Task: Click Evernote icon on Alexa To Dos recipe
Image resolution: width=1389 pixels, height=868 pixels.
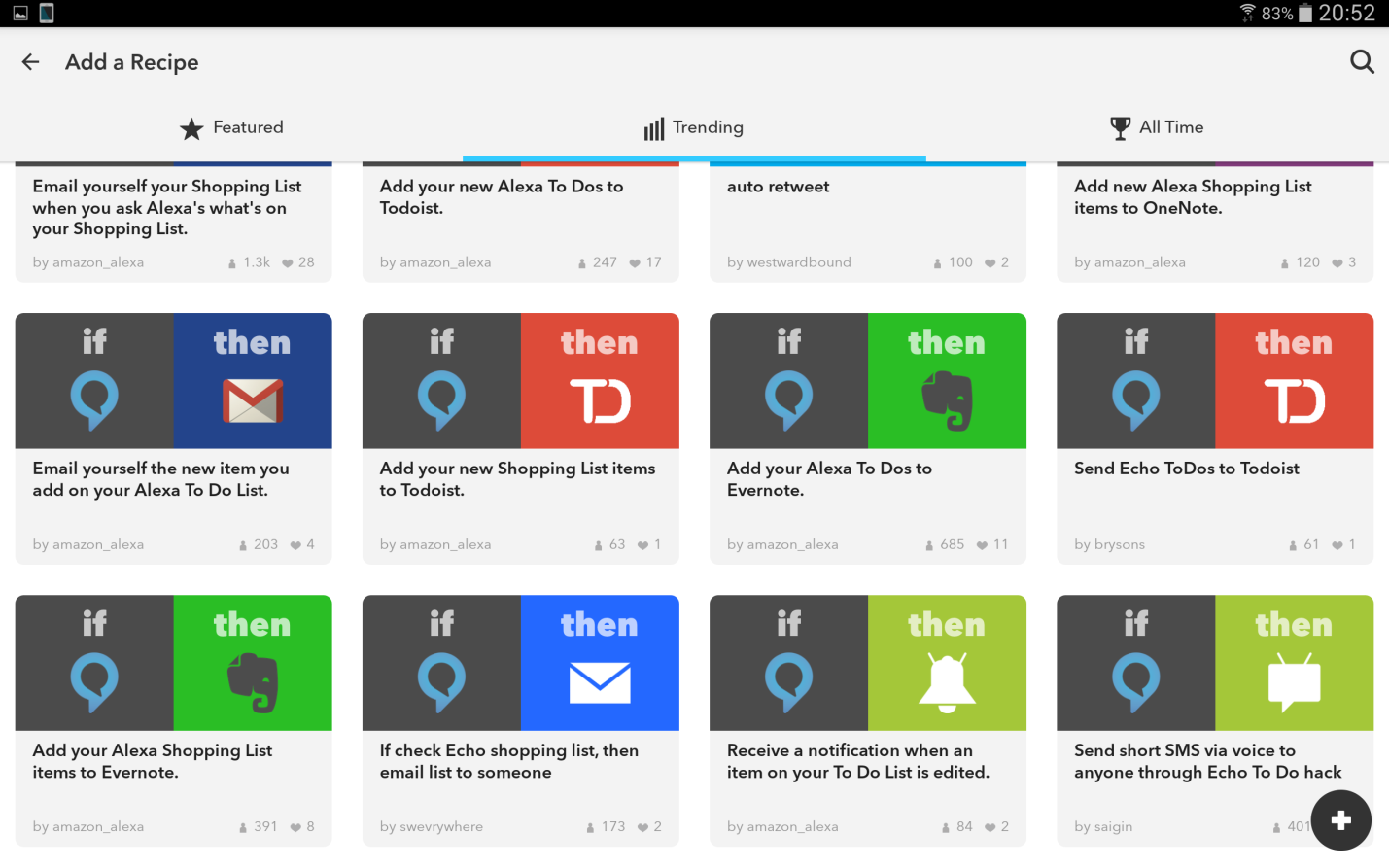Action: point(947,400)
